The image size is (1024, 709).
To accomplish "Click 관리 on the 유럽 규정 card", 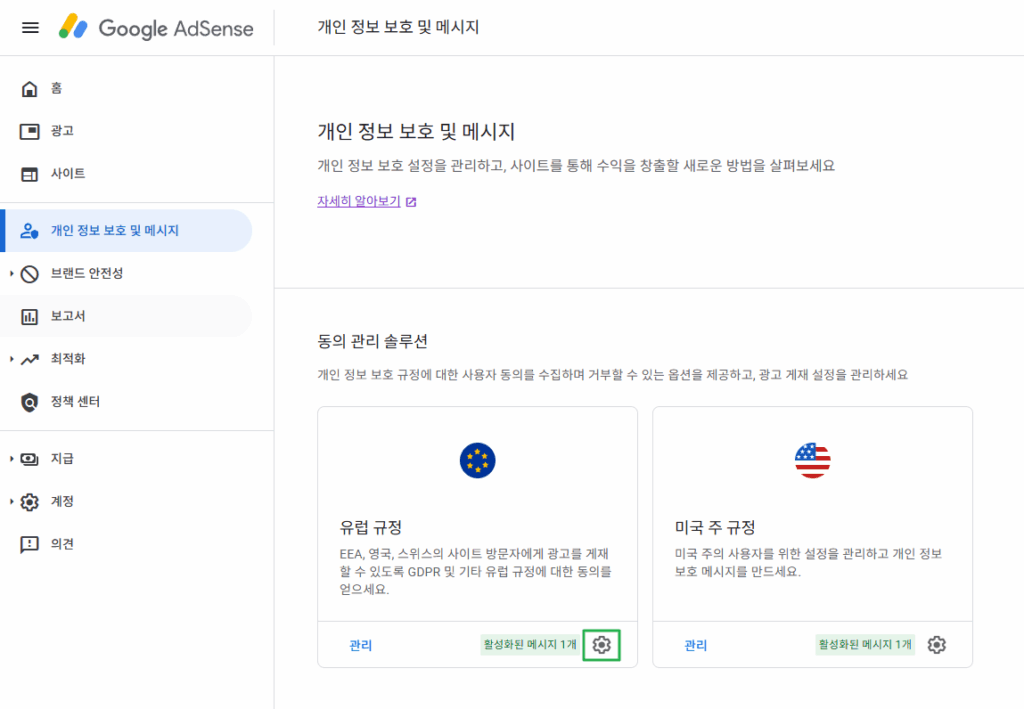I will pyautogui.click(x=360, y=645).
